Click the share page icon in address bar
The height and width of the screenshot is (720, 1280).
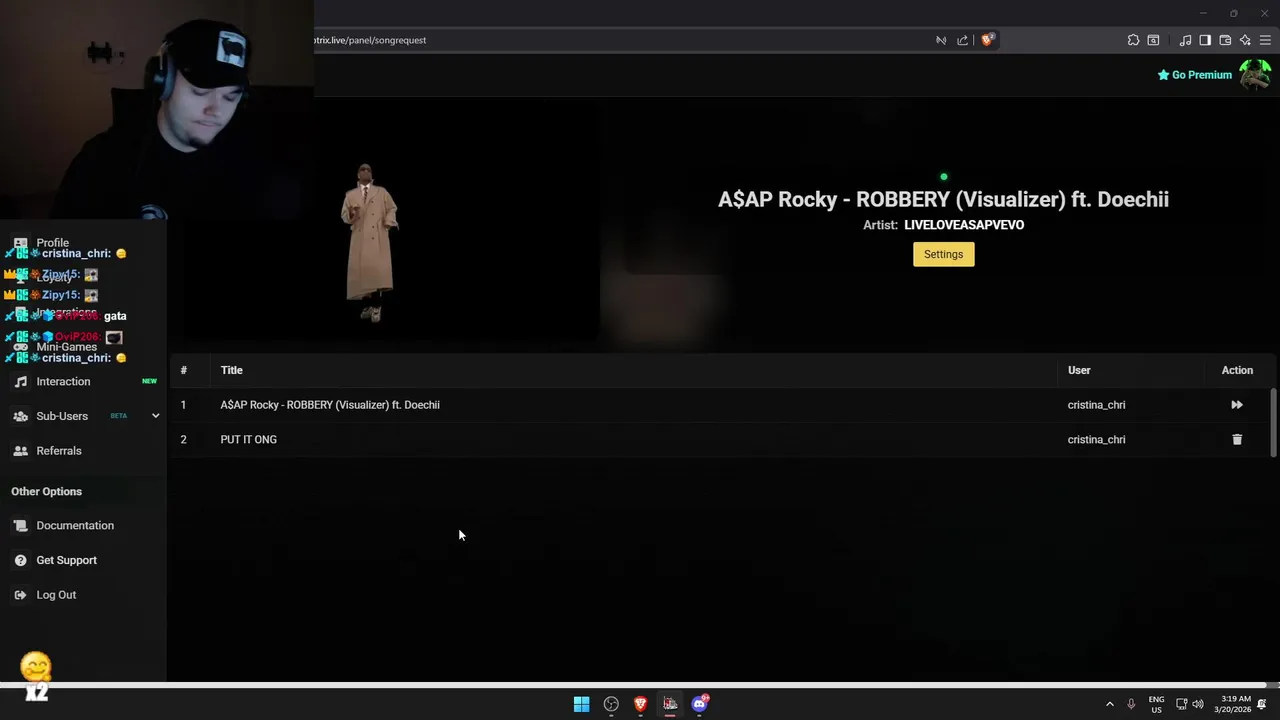962,40
